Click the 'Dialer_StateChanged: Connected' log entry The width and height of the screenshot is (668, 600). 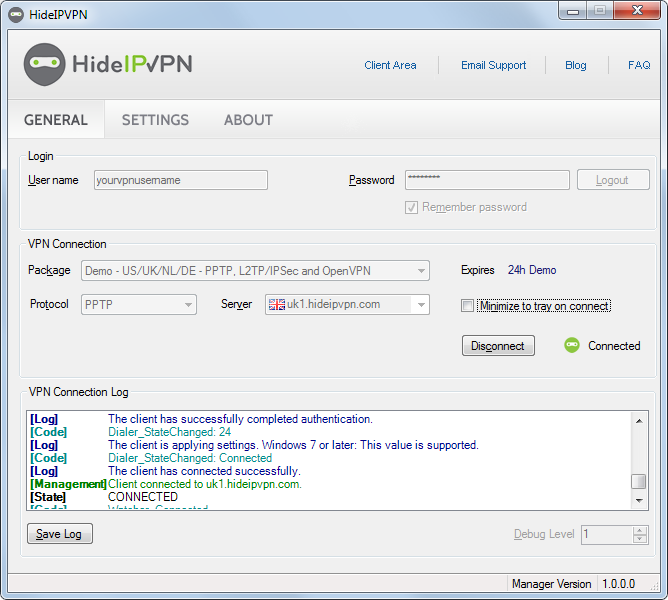point(190,458)
